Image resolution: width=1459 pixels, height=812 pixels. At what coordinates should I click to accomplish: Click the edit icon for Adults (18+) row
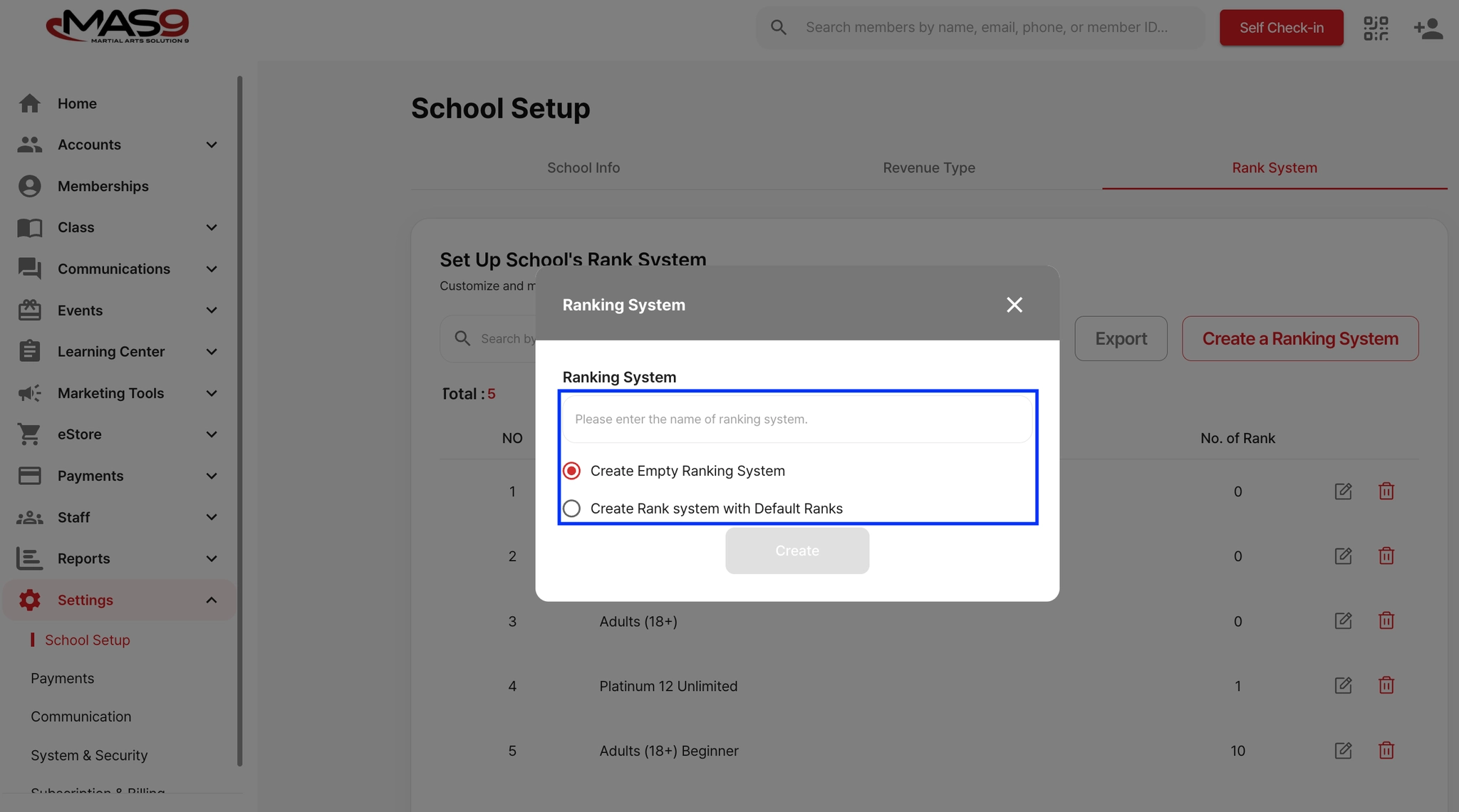1343,620
